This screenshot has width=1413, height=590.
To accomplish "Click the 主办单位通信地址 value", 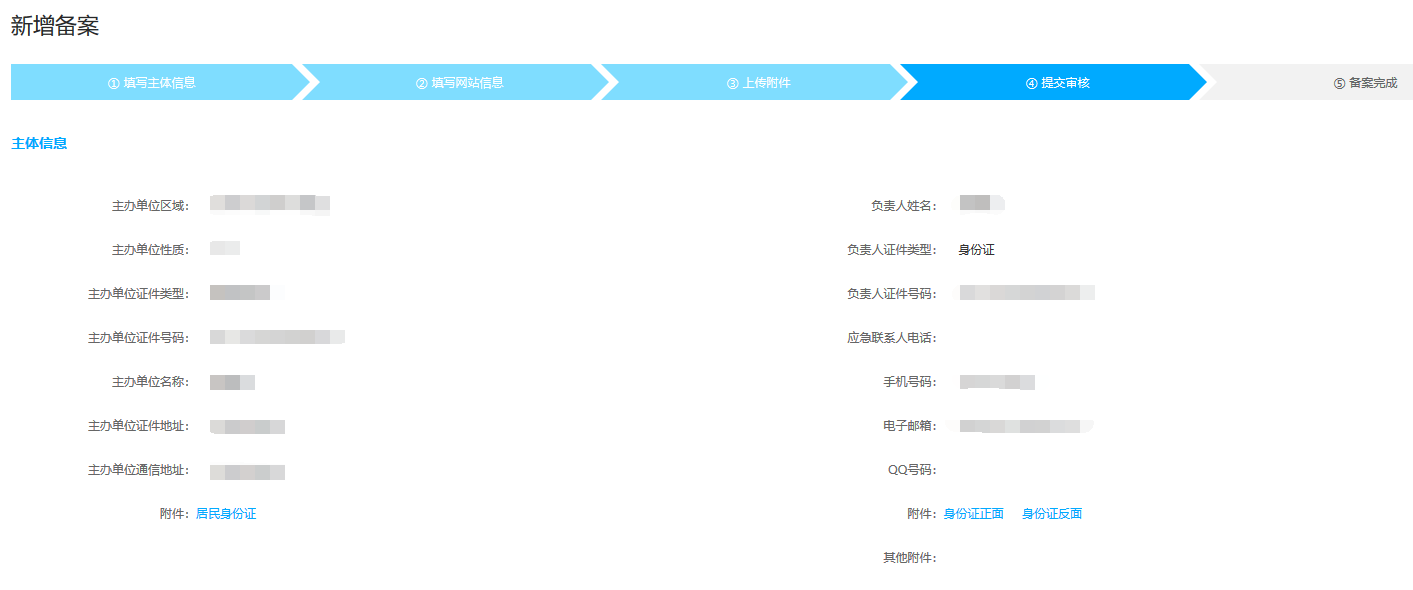I will [247, 471].
